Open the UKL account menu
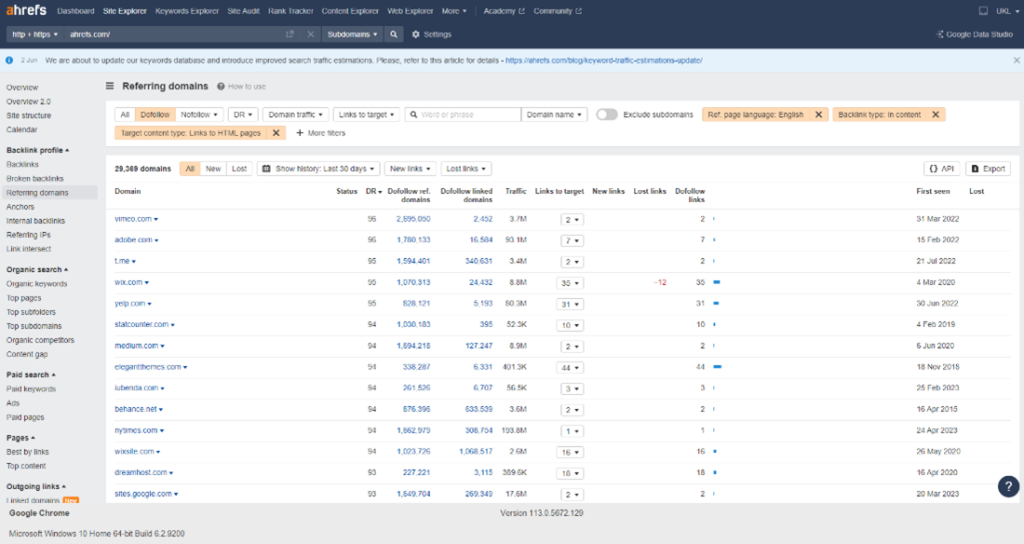 coord(1008,11)
